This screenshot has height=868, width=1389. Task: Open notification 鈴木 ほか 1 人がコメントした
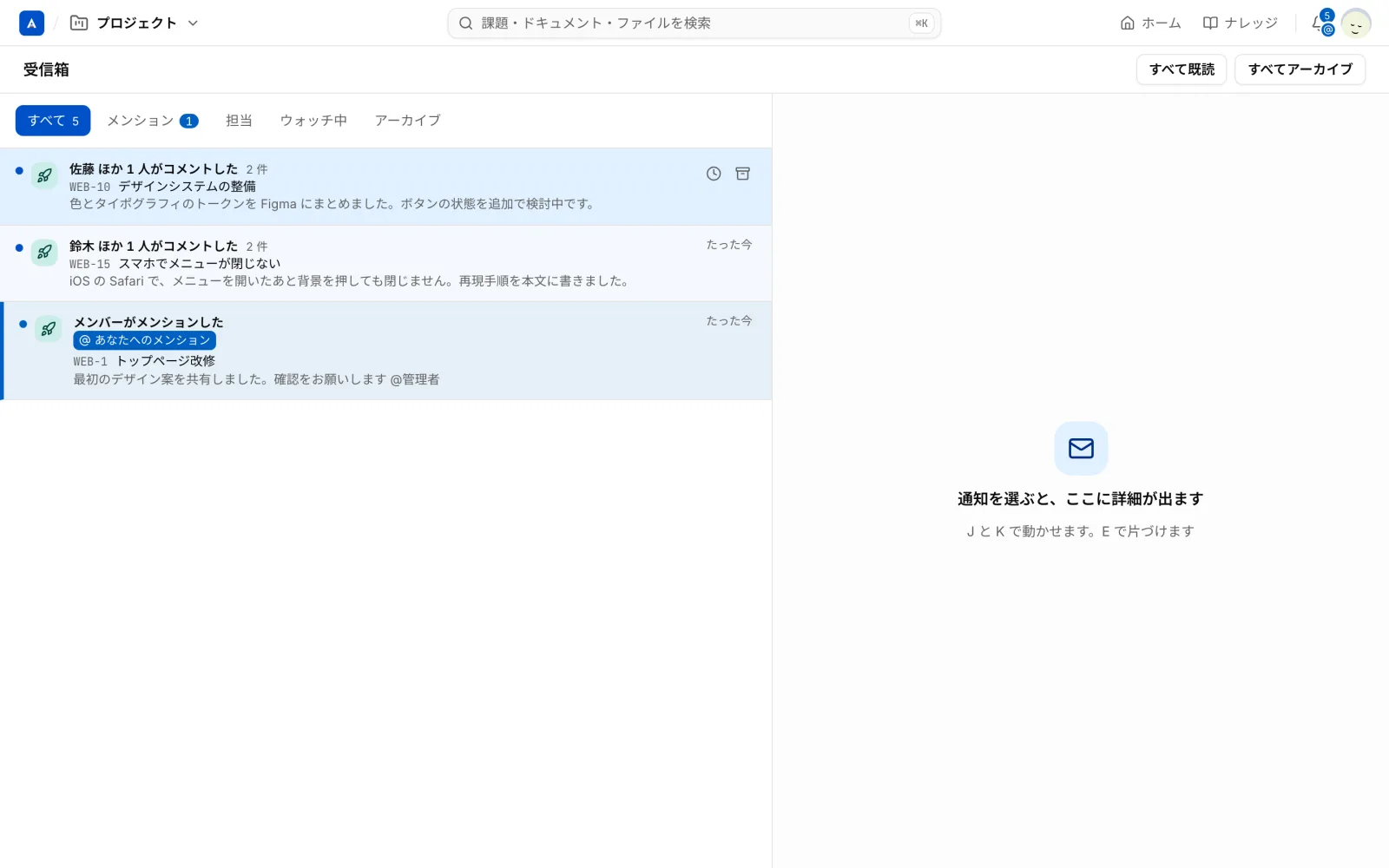point(385,264)
